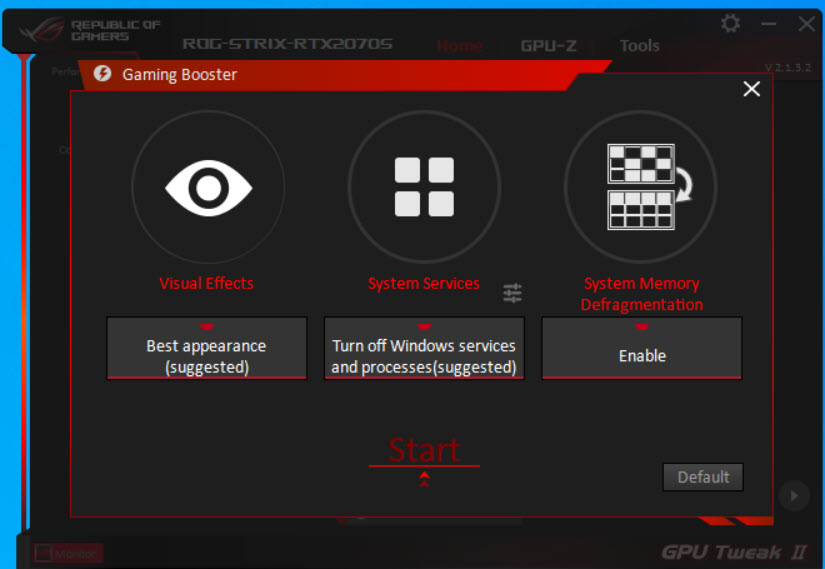Open the Best appearance (suggested) dropdown
This screenshot has height=569, width=825.
pos(207,348)
